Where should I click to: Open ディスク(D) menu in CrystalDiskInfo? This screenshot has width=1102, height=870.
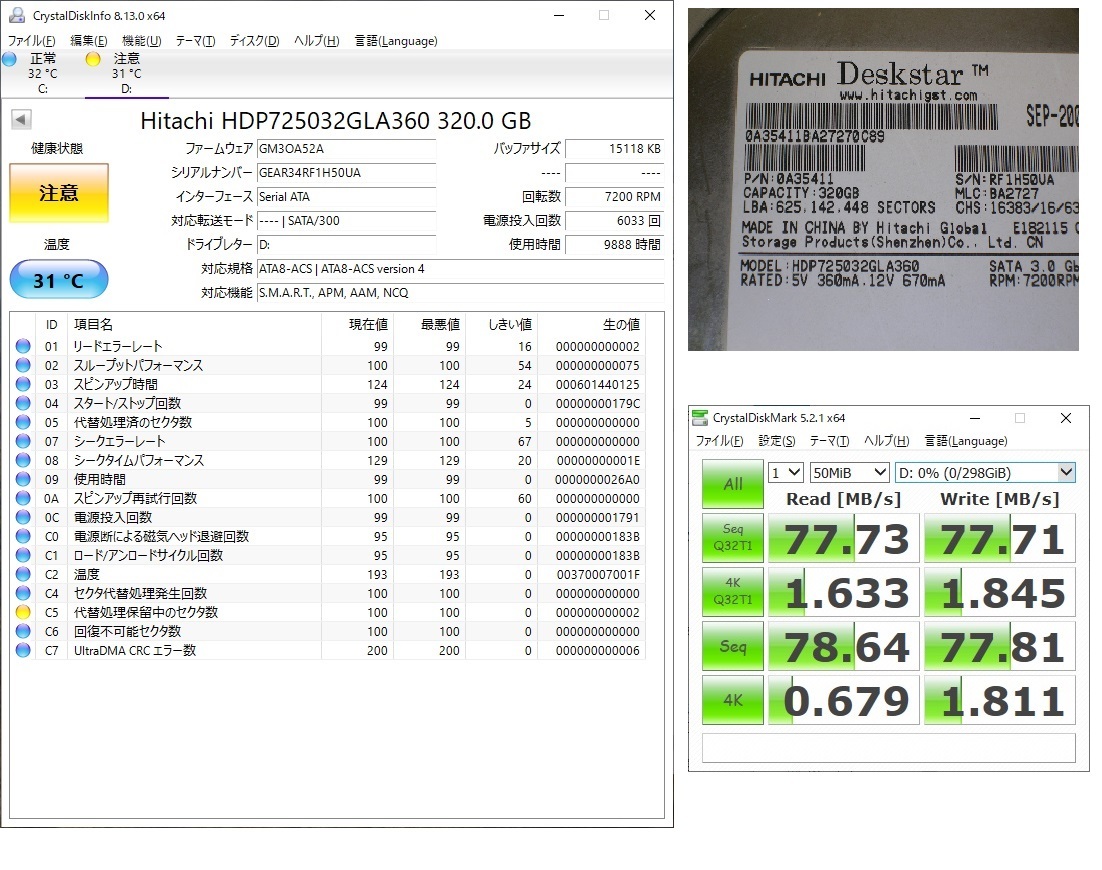coord(254,41)
